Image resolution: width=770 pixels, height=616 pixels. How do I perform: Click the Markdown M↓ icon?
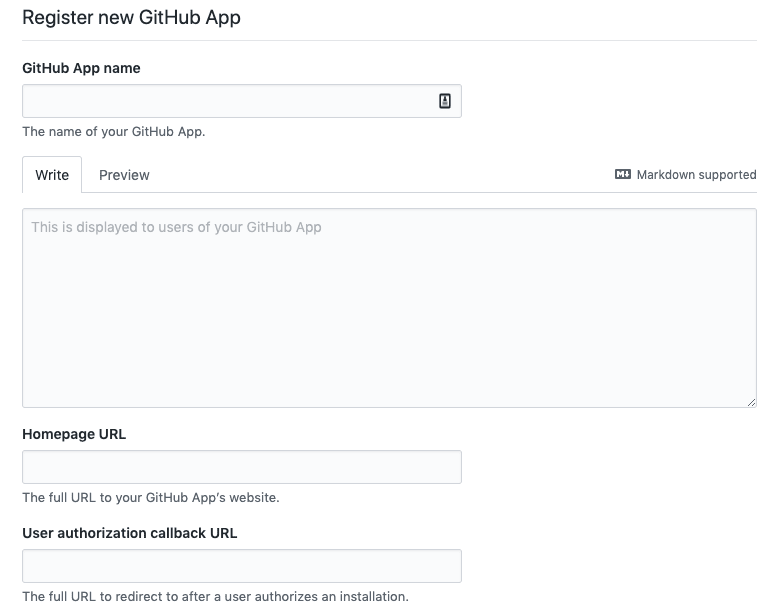click(x=623, y=174)
